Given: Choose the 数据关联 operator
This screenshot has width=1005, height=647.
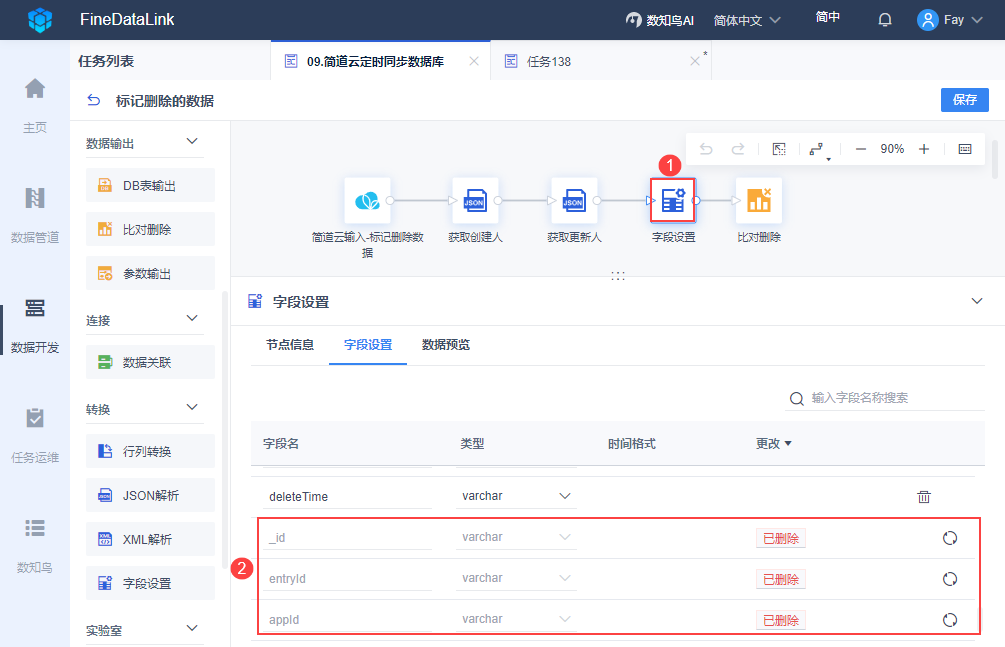Looking at the screenshot, I should 151,362.
